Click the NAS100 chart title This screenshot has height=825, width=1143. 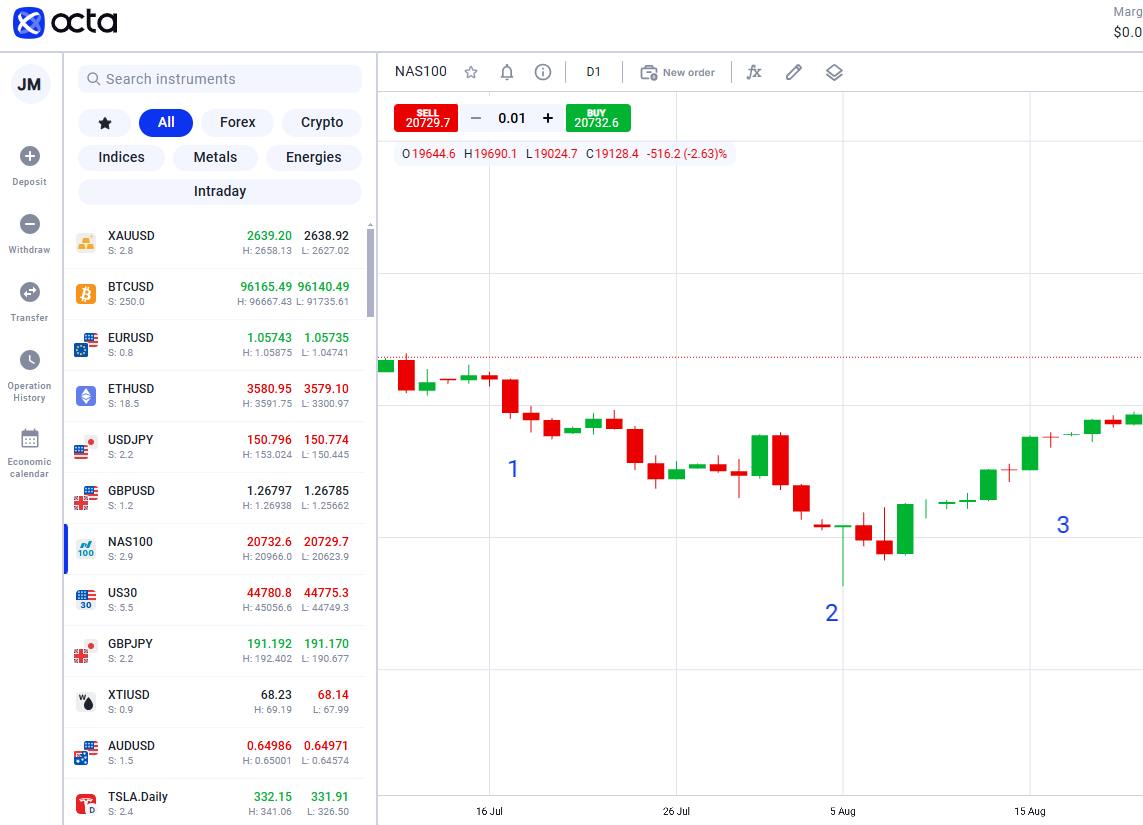pyautogui.click(x=421, y=71)
